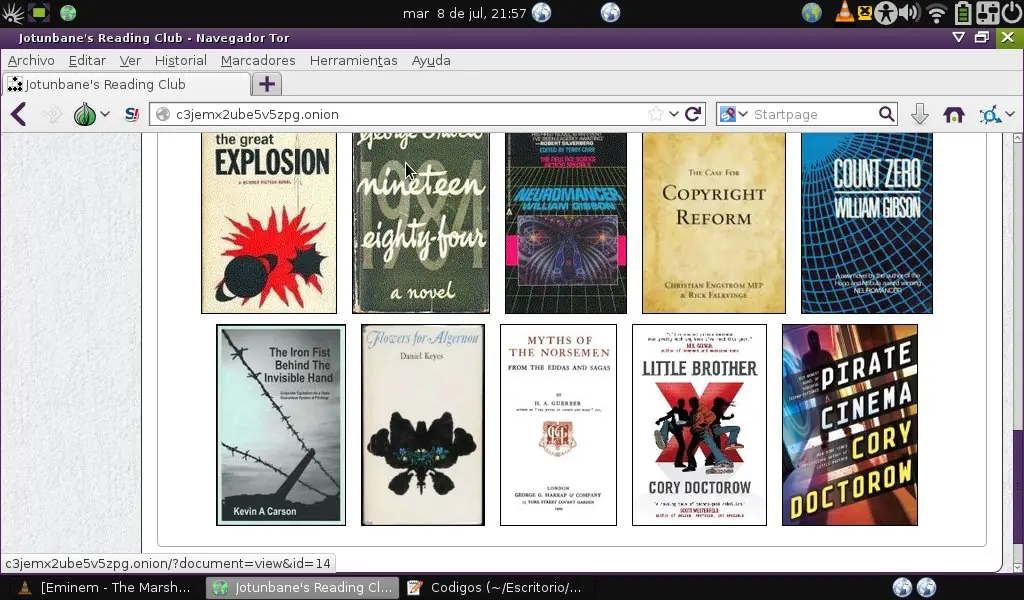
Task: Open the volume speaker control
Action: [909, 12]
